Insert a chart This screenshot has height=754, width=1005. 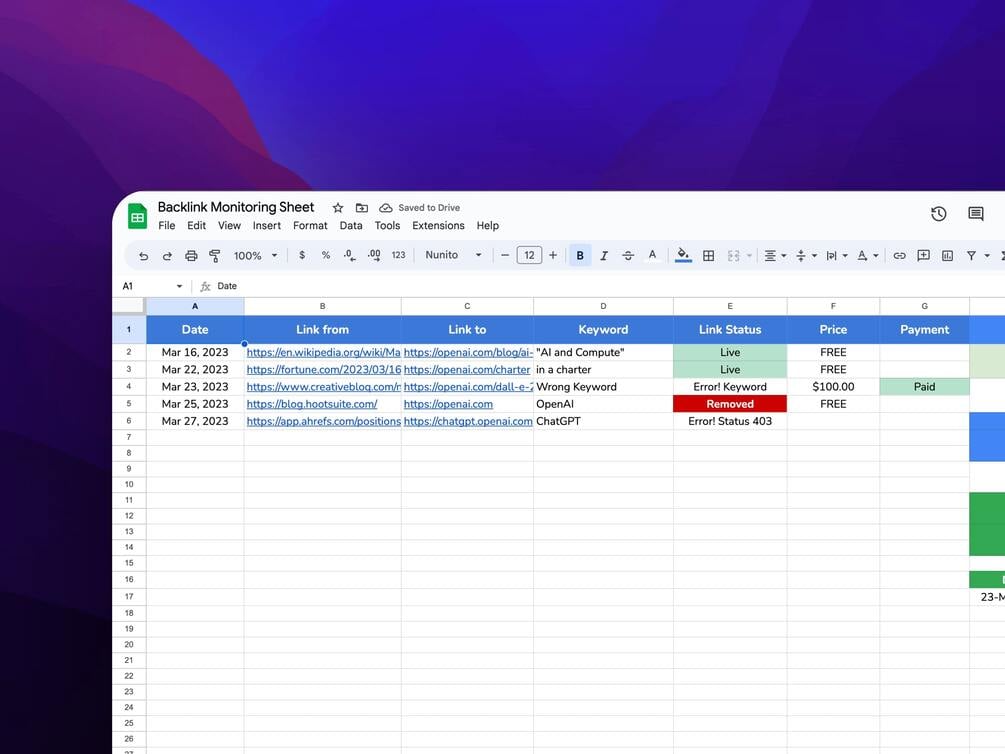pyautogui.click(x=947, y=256)
